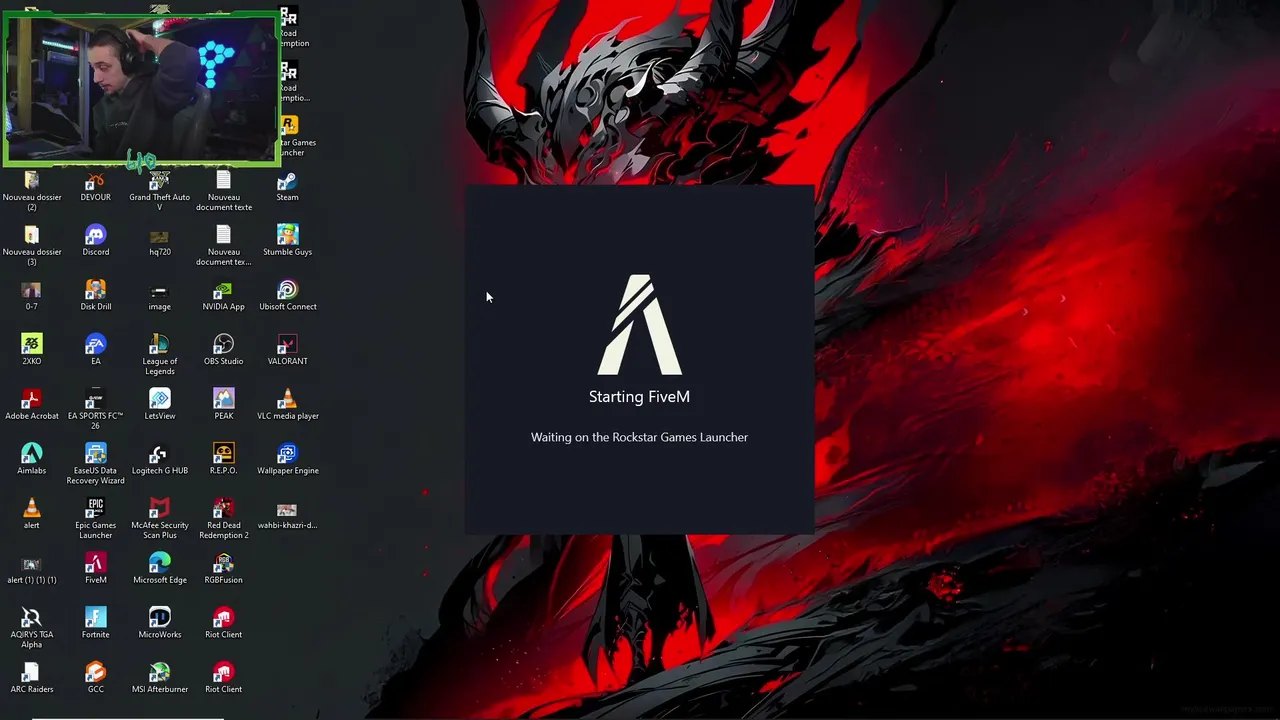The width and height of the screenshot is (1280, 720).
Task: Launch Microsoft Edge from the desktop
Action: pos(159,569)
